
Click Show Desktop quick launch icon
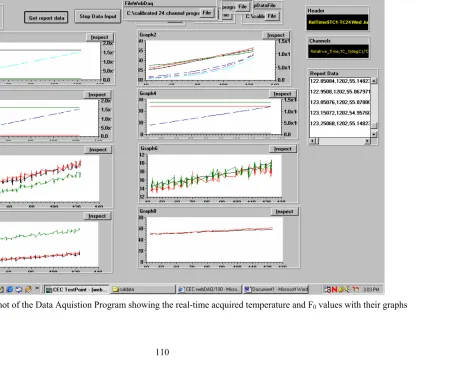[x=19, y=290]
